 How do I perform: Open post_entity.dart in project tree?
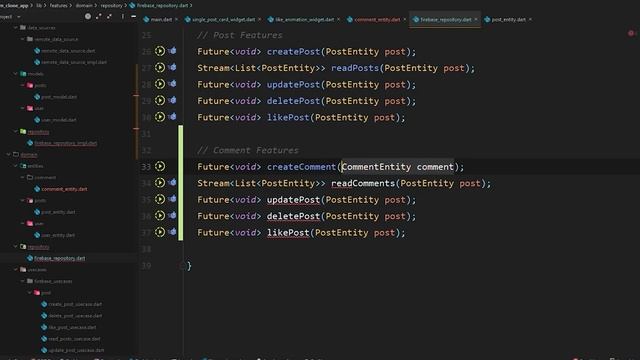coord(58,212)
